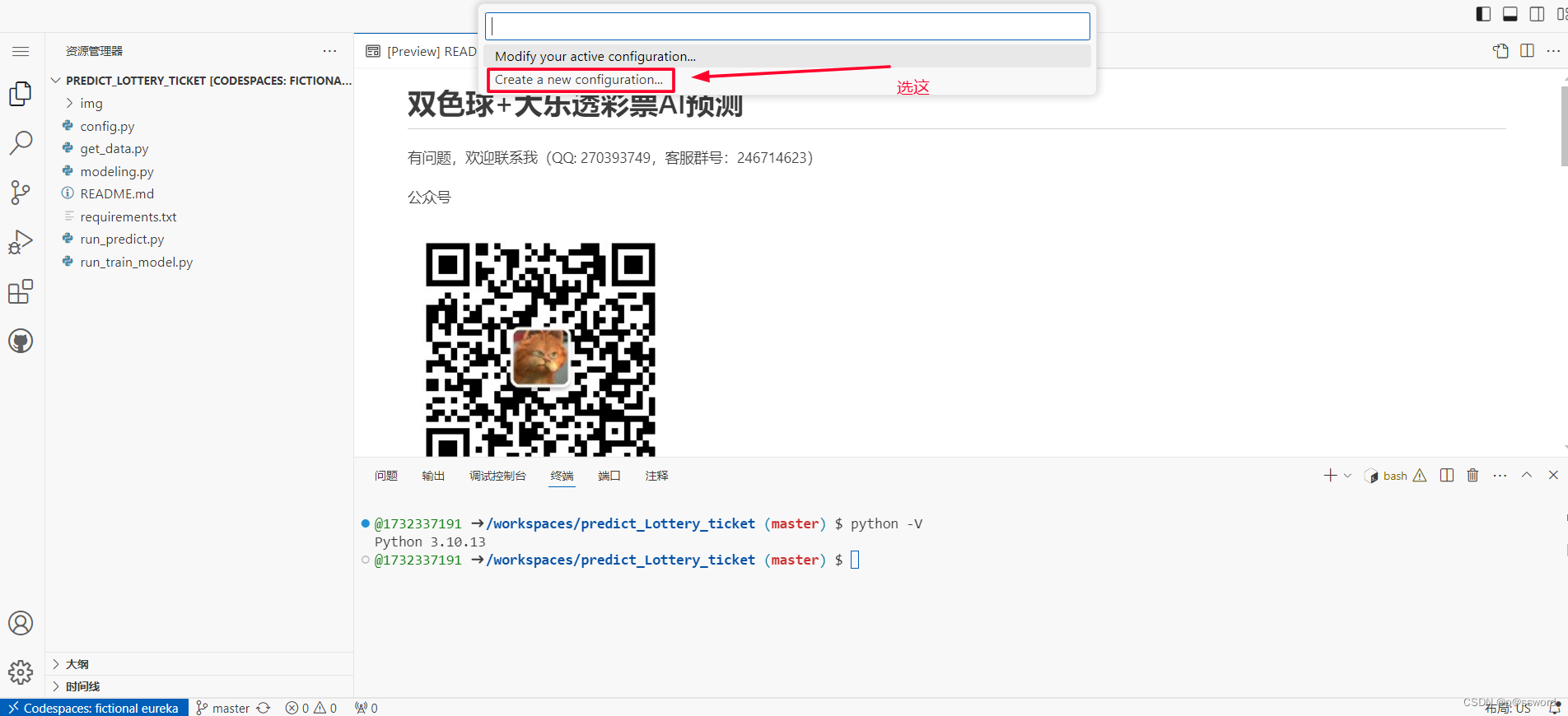1568x716 pixels.
Task: Open the Run and Debug view
Action: [x=21, y=242]
